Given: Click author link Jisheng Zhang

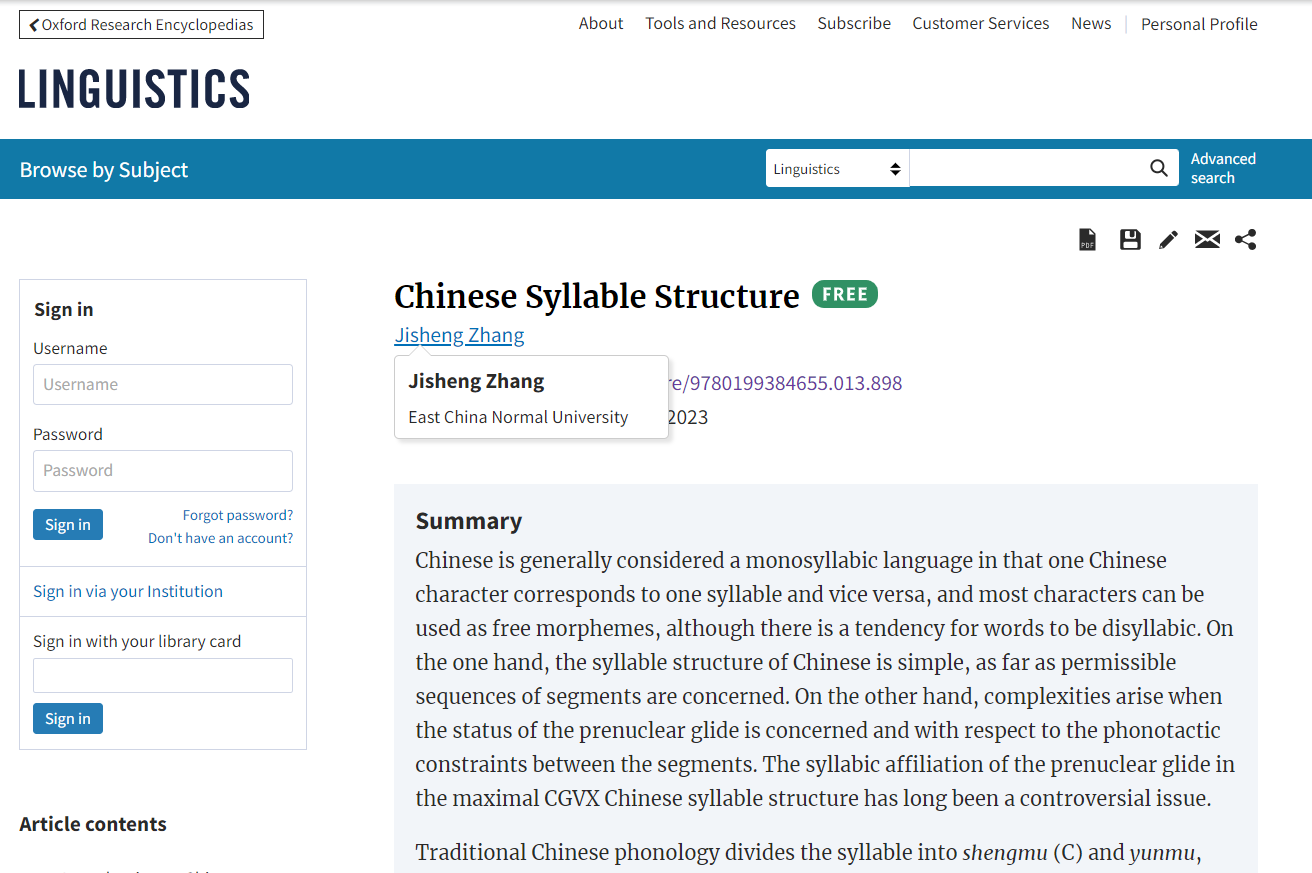Looking at the screenshot, I should 459,335.
